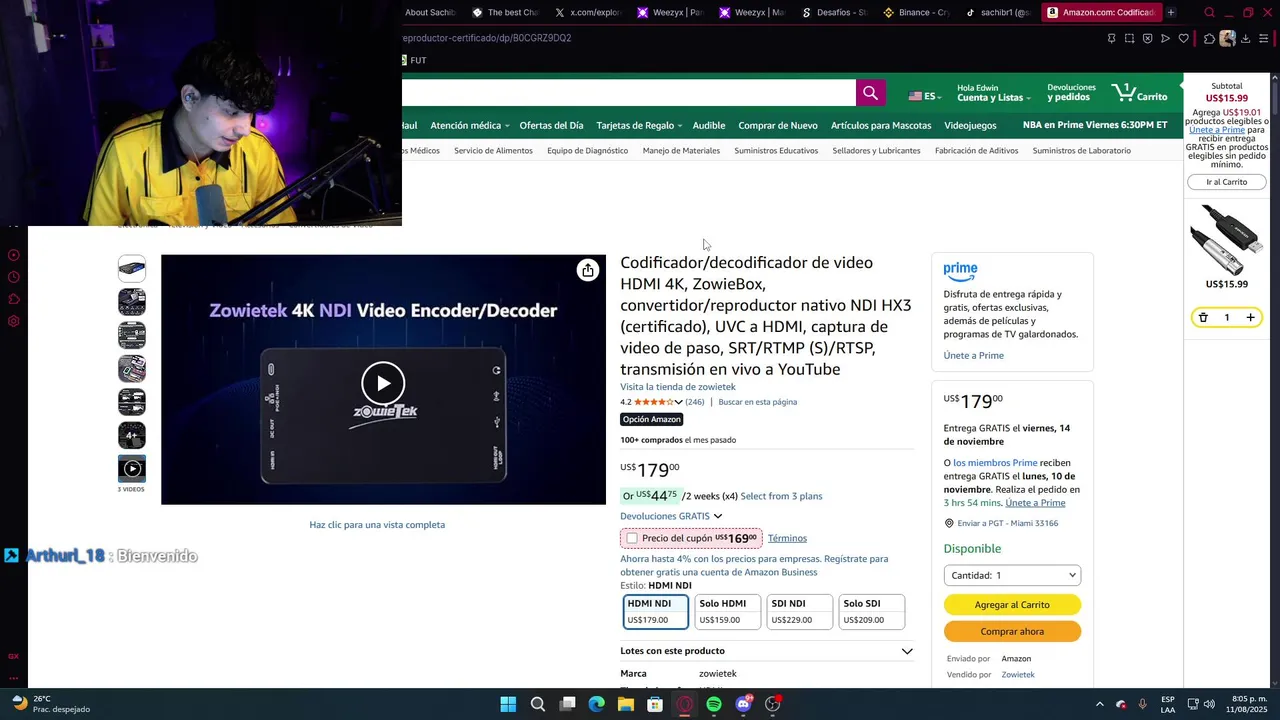Open the Cantidad quantity dropdown
1280x720 pixels.
pos(1012,575)
